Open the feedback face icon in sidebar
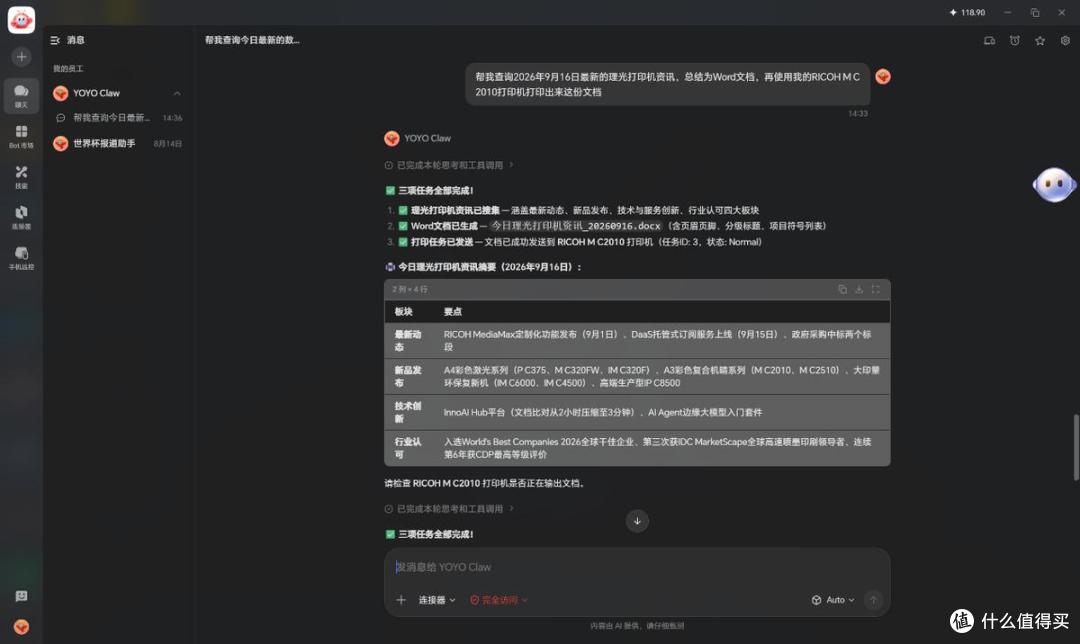The image size is (1080, 644). point(21,596)
